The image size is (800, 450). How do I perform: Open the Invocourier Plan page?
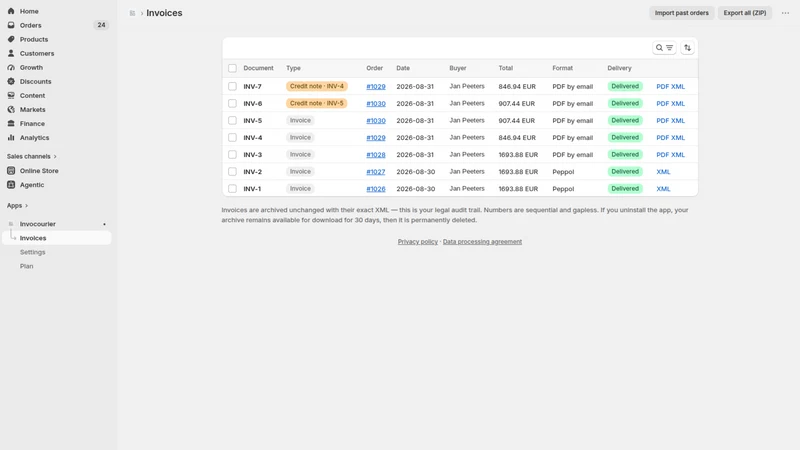point(27,266)
